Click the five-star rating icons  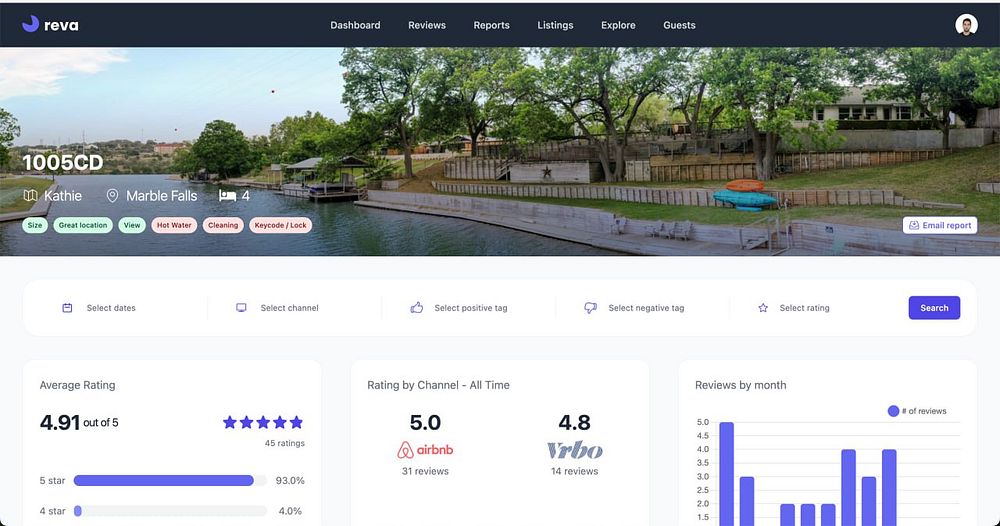(263, 422)
